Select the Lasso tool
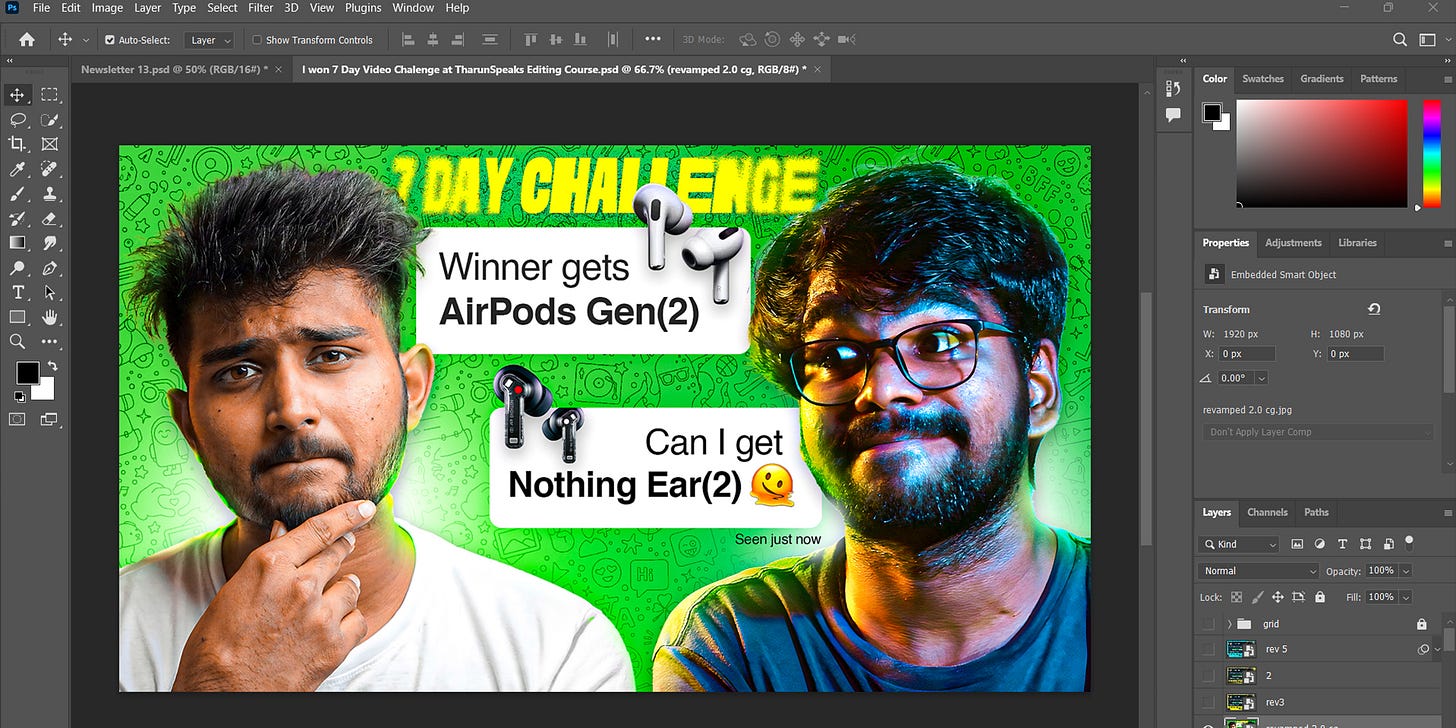Image resolution: width=1456 pixels, height=728 pixels. (18, 120)
